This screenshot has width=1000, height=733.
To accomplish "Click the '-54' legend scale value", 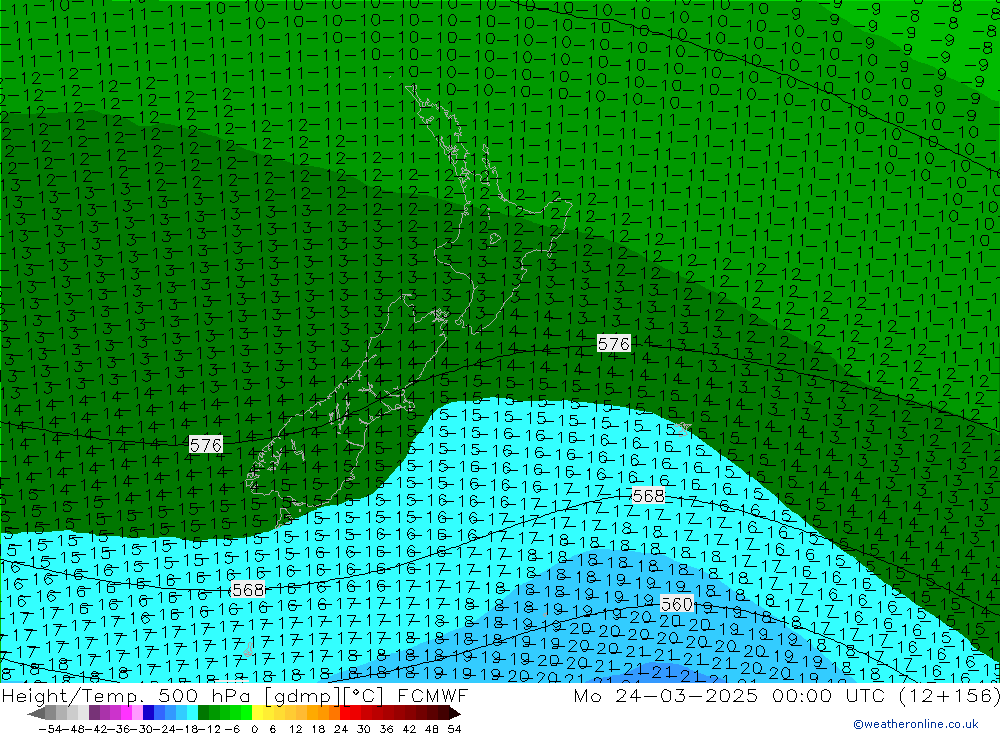I will pos(50,728).
